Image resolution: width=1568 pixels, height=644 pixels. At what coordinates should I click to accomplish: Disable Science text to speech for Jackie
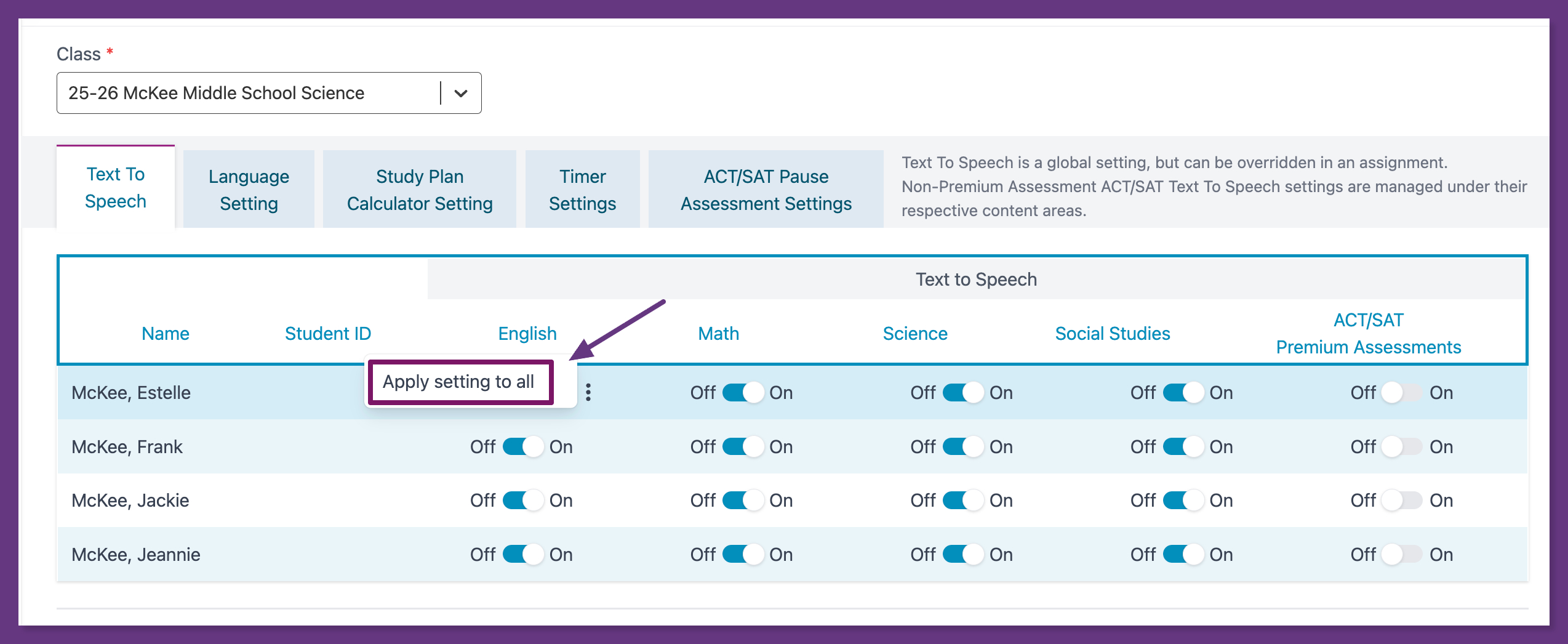[962, 501]
